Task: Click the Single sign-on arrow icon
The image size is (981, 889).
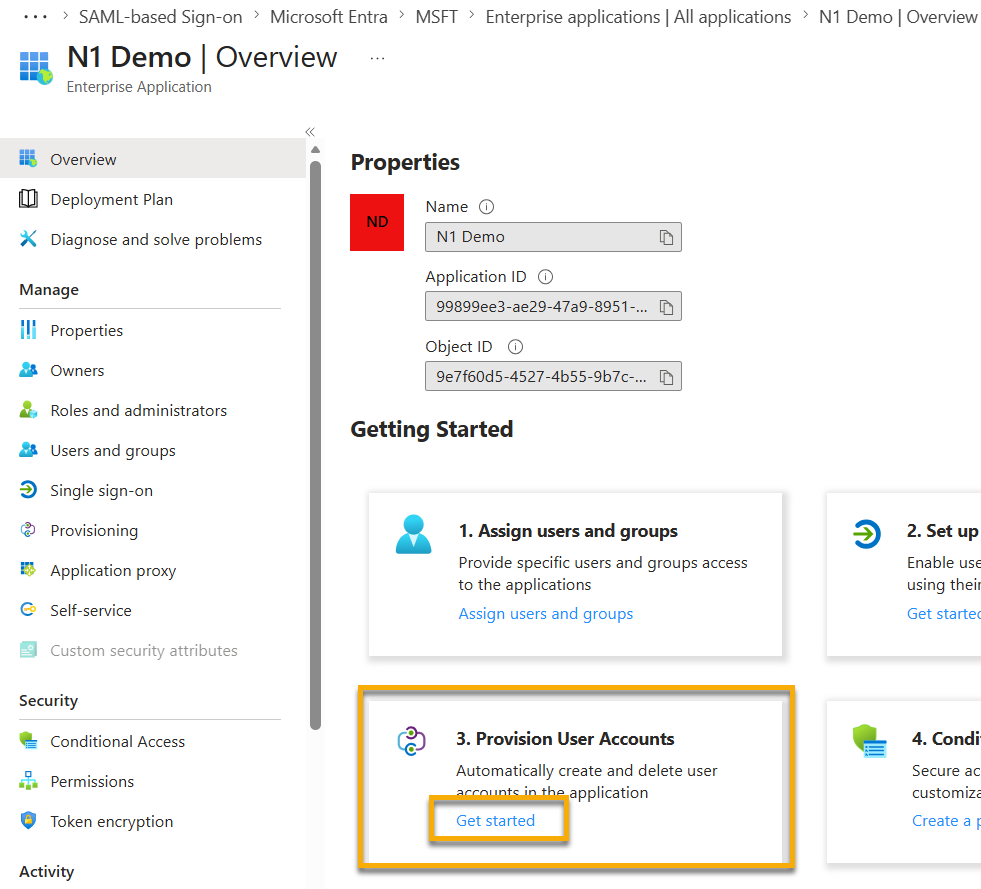Action: pyautogui.click(x=28, y=489)
